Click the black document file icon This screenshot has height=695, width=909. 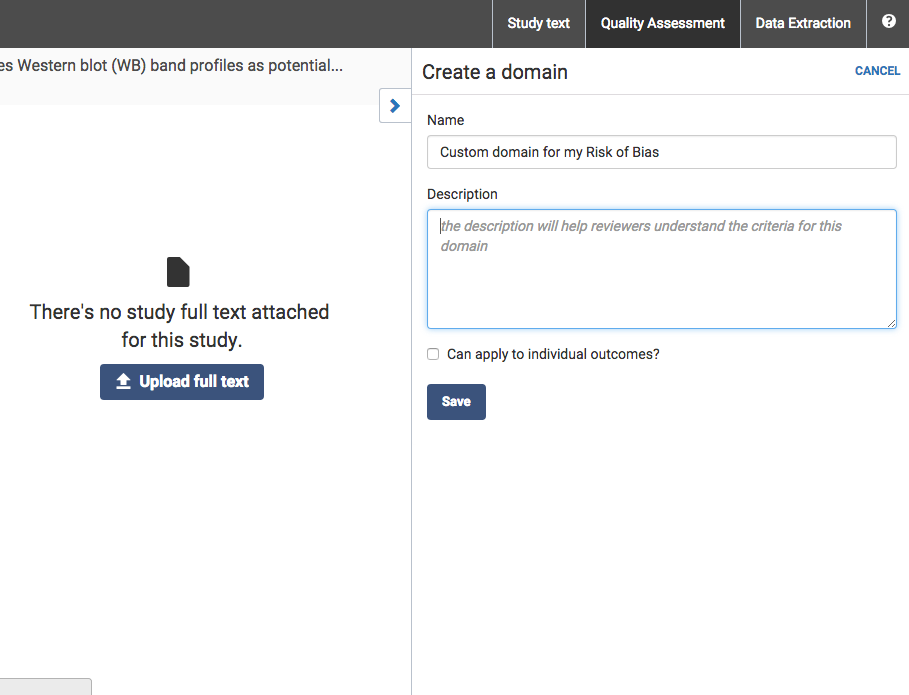point(178,272)
